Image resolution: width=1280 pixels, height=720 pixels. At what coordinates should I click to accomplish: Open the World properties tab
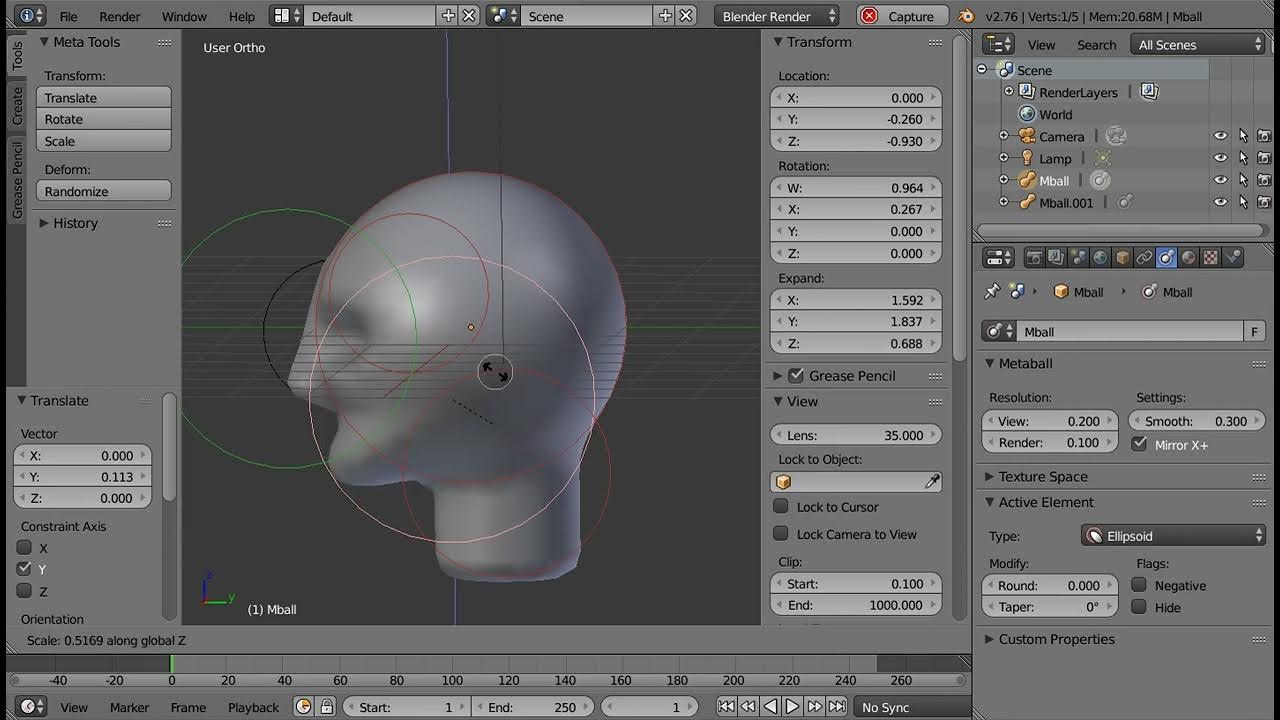(x=1100, y=257)
